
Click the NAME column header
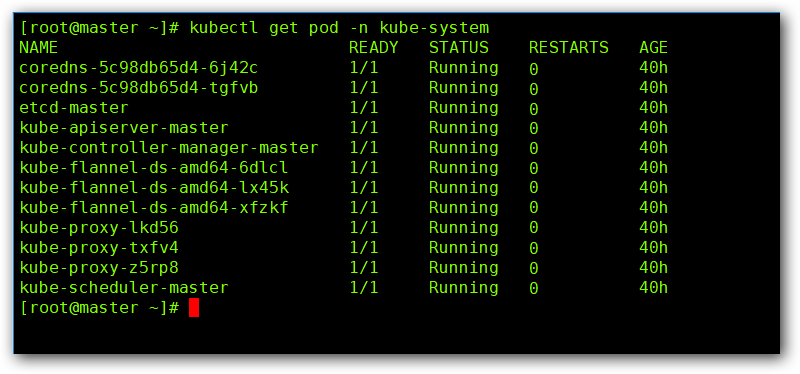coord(38,48)
